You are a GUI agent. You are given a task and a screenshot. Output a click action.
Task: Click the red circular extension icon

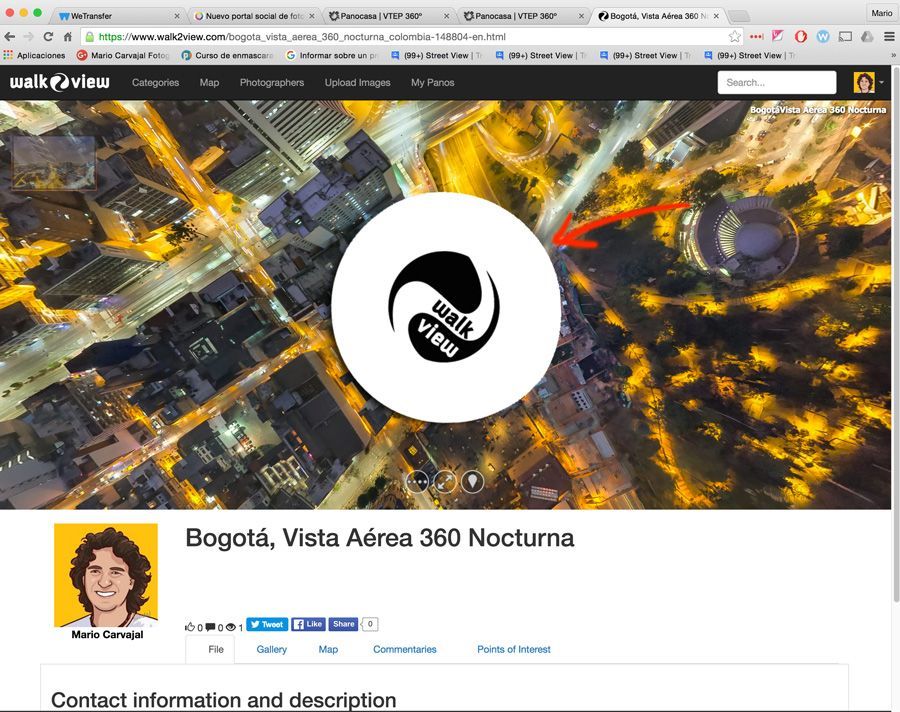tap(801, 37)
